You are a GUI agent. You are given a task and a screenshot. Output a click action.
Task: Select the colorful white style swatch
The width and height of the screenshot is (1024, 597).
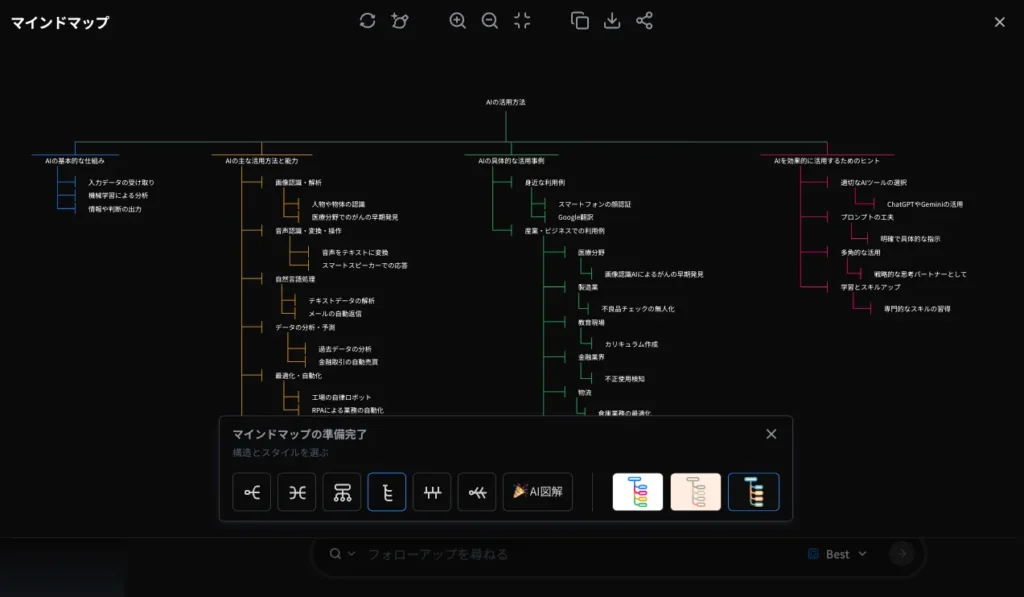pos(639,491)
